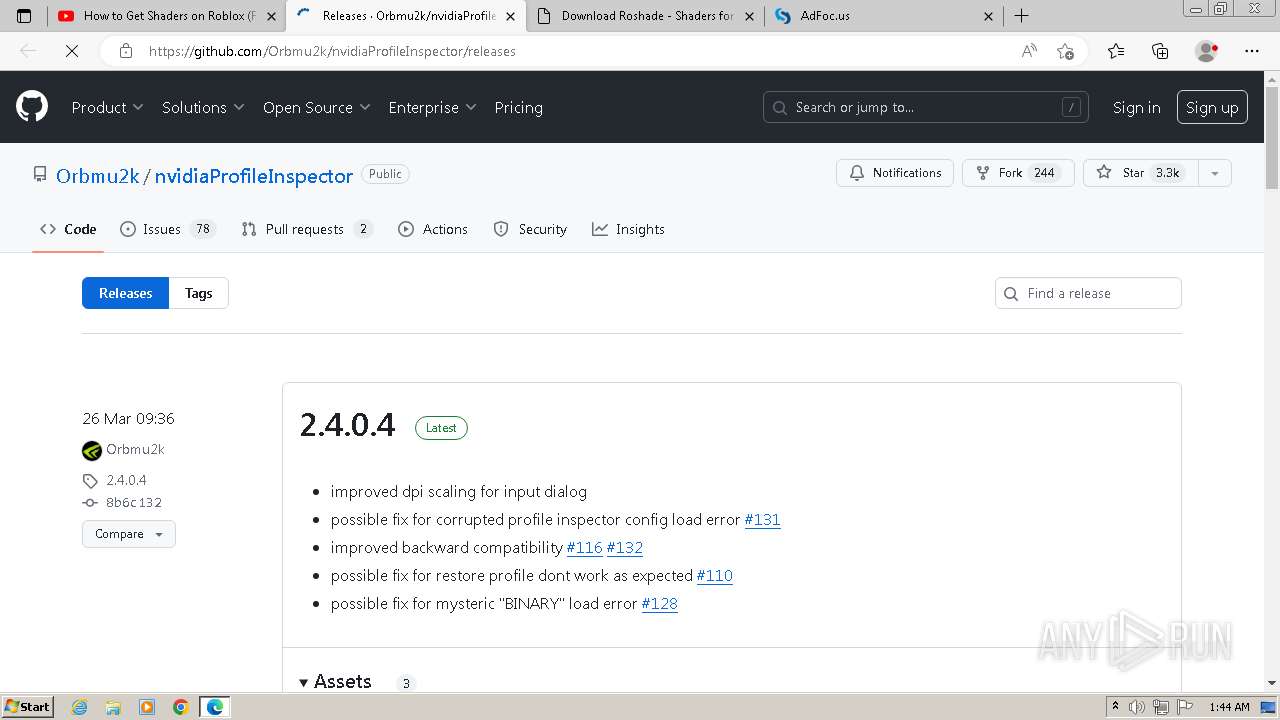The image size is (1280, 720).
Task: Fork the repository button
Action: click(1018, 173)
